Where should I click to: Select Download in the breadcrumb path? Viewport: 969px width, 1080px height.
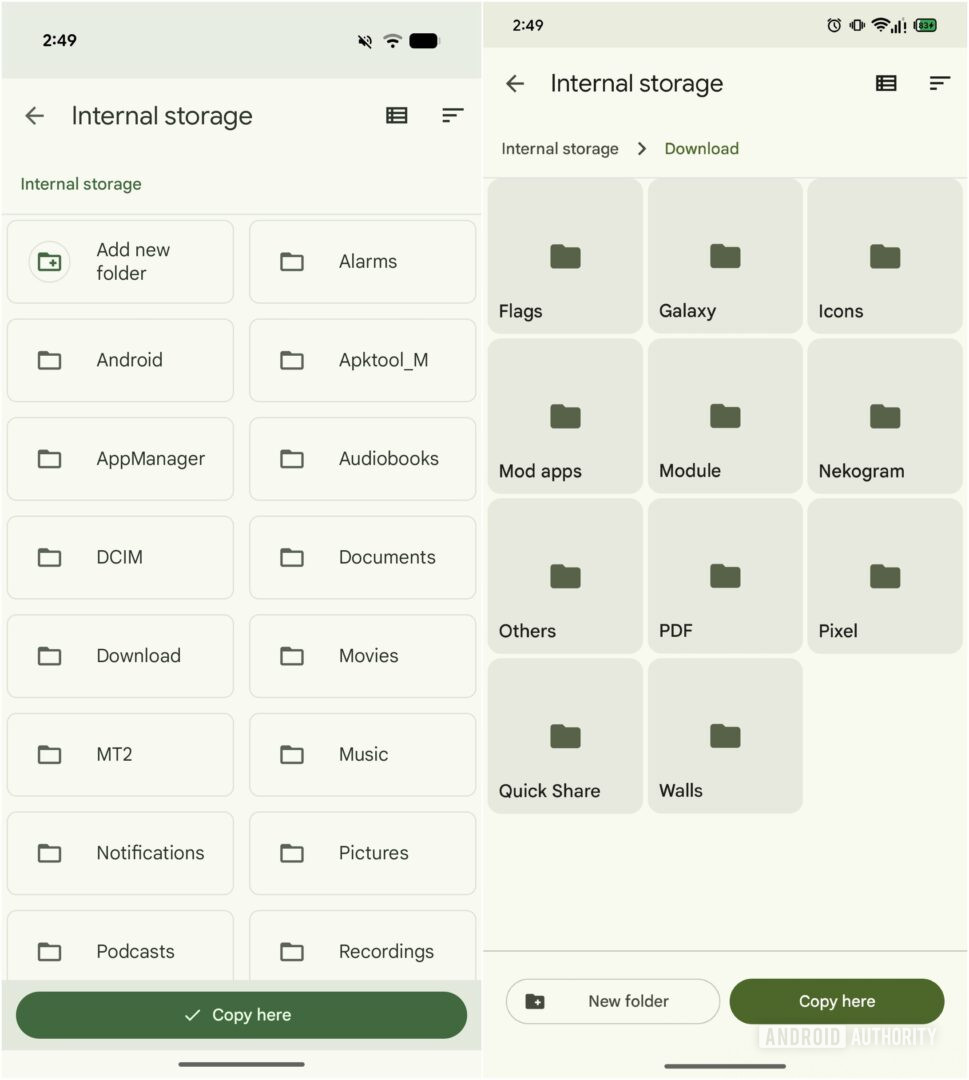(701, 148)
